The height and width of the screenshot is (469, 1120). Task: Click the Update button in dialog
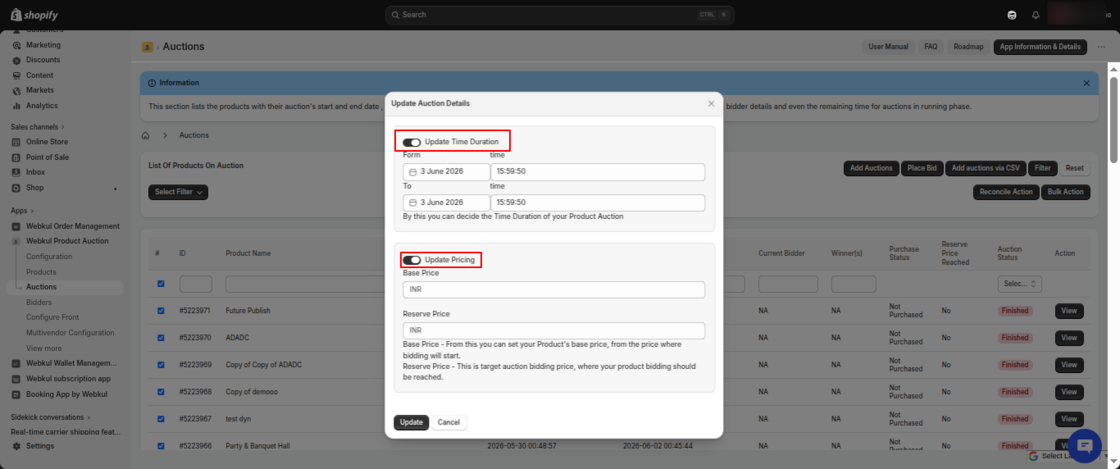coord(411,423)
